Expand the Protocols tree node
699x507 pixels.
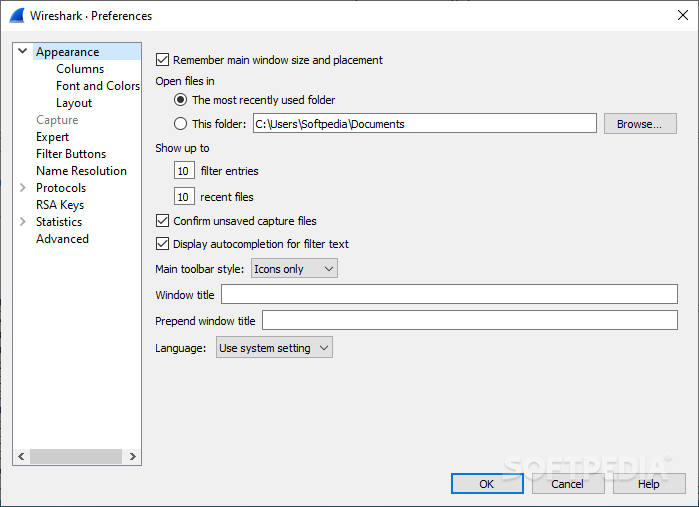tap(22, 188)
